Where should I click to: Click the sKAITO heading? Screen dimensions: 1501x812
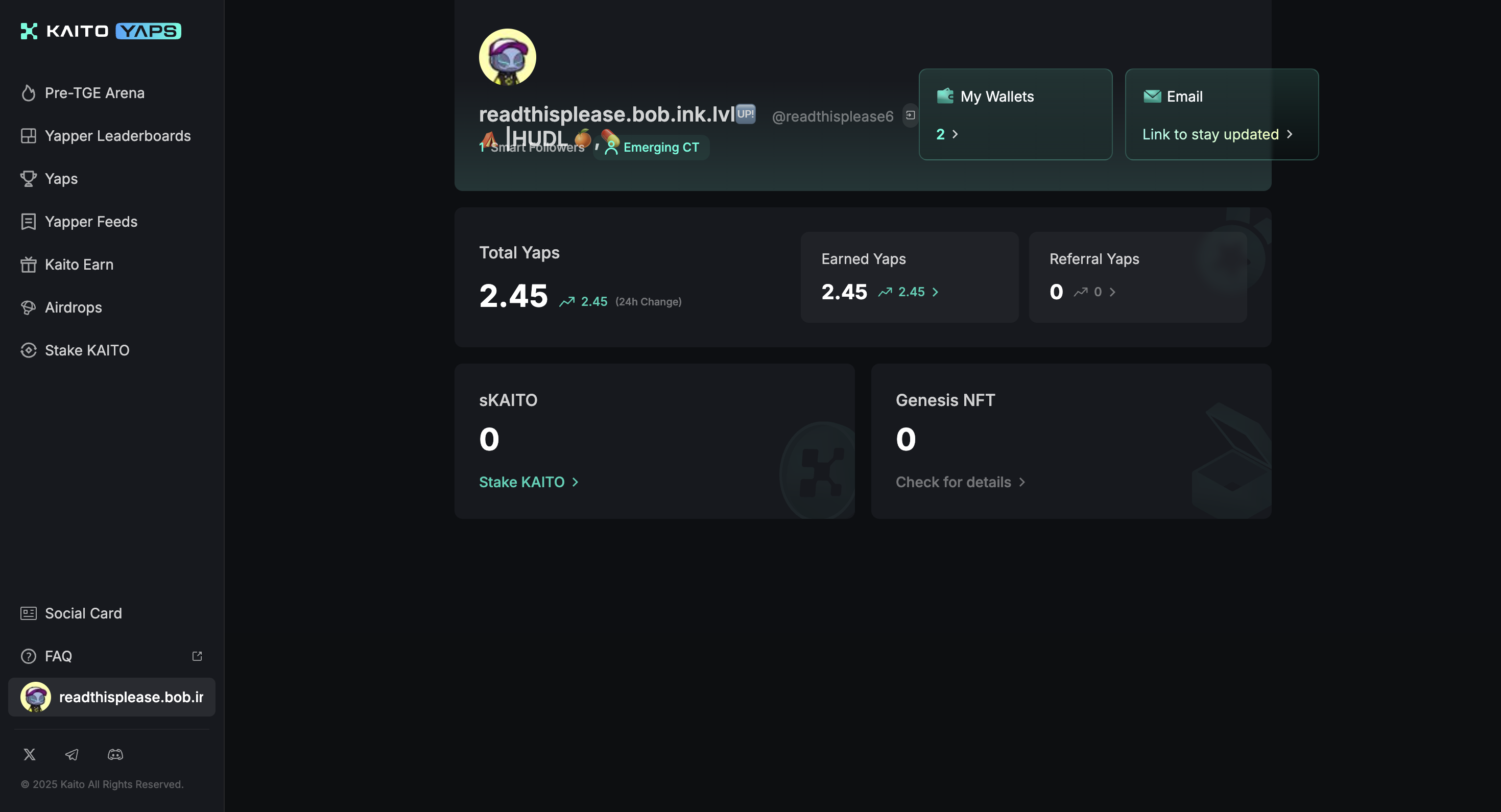pos(508,399)
